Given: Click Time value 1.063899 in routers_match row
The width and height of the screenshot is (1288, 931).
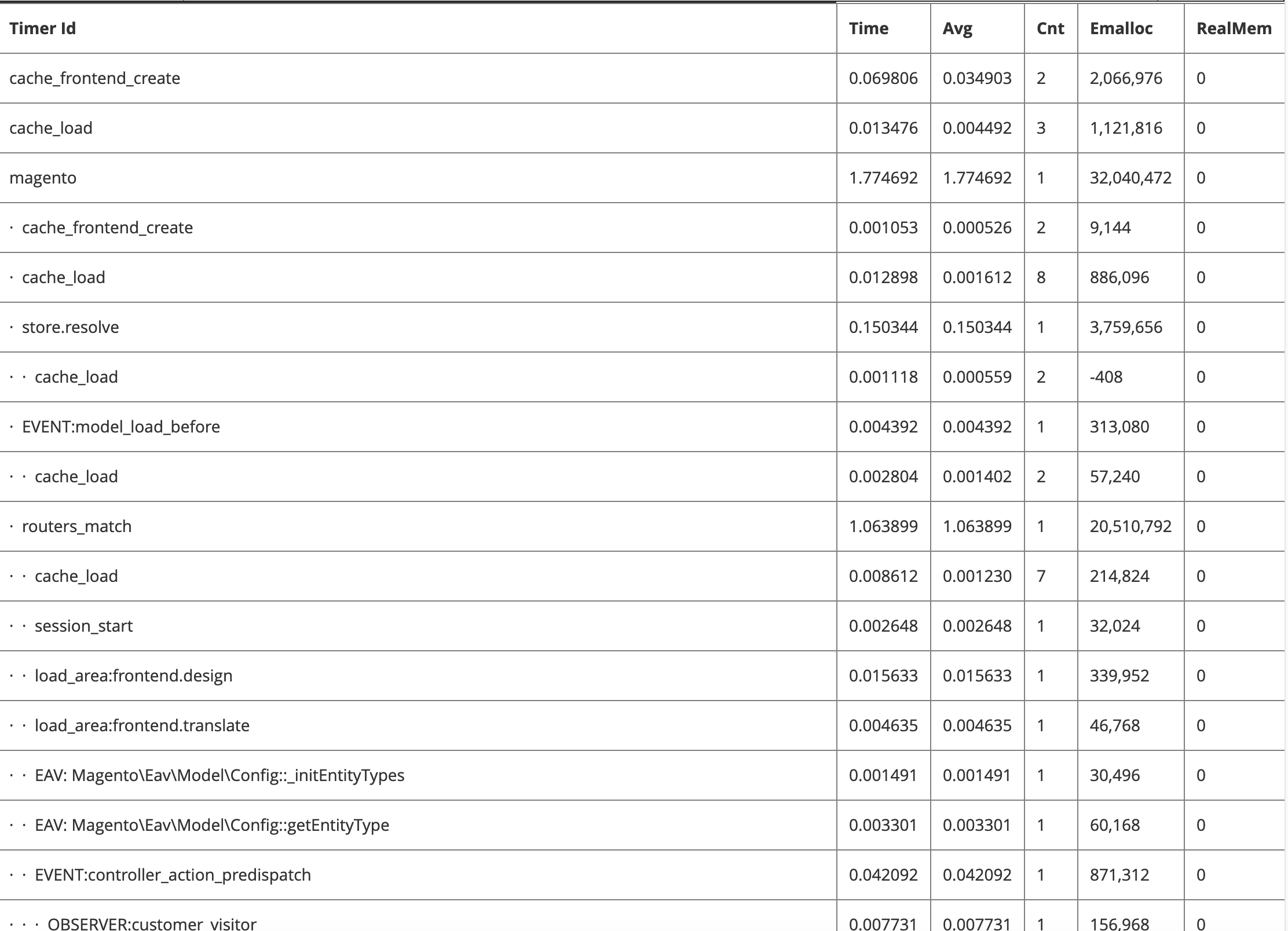Looking at the screenshot, I should click(883, 526).
